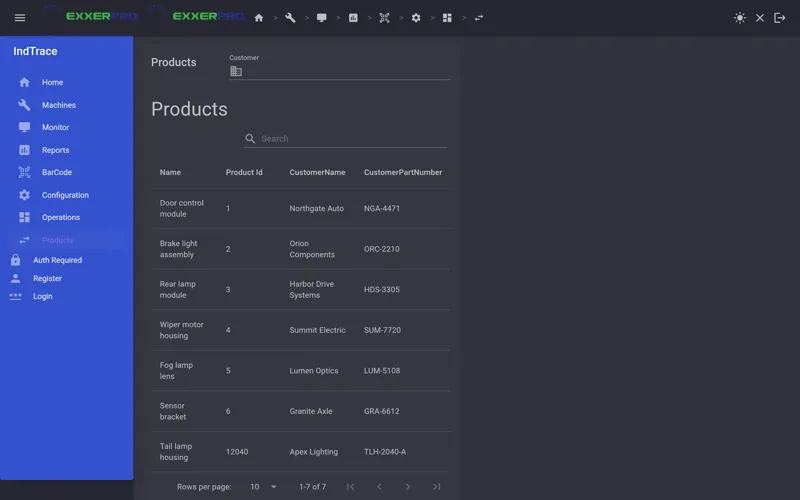Click the sidebar Machines wrench icon
Viewport: 800px width, 500px height.
point(24,105)
